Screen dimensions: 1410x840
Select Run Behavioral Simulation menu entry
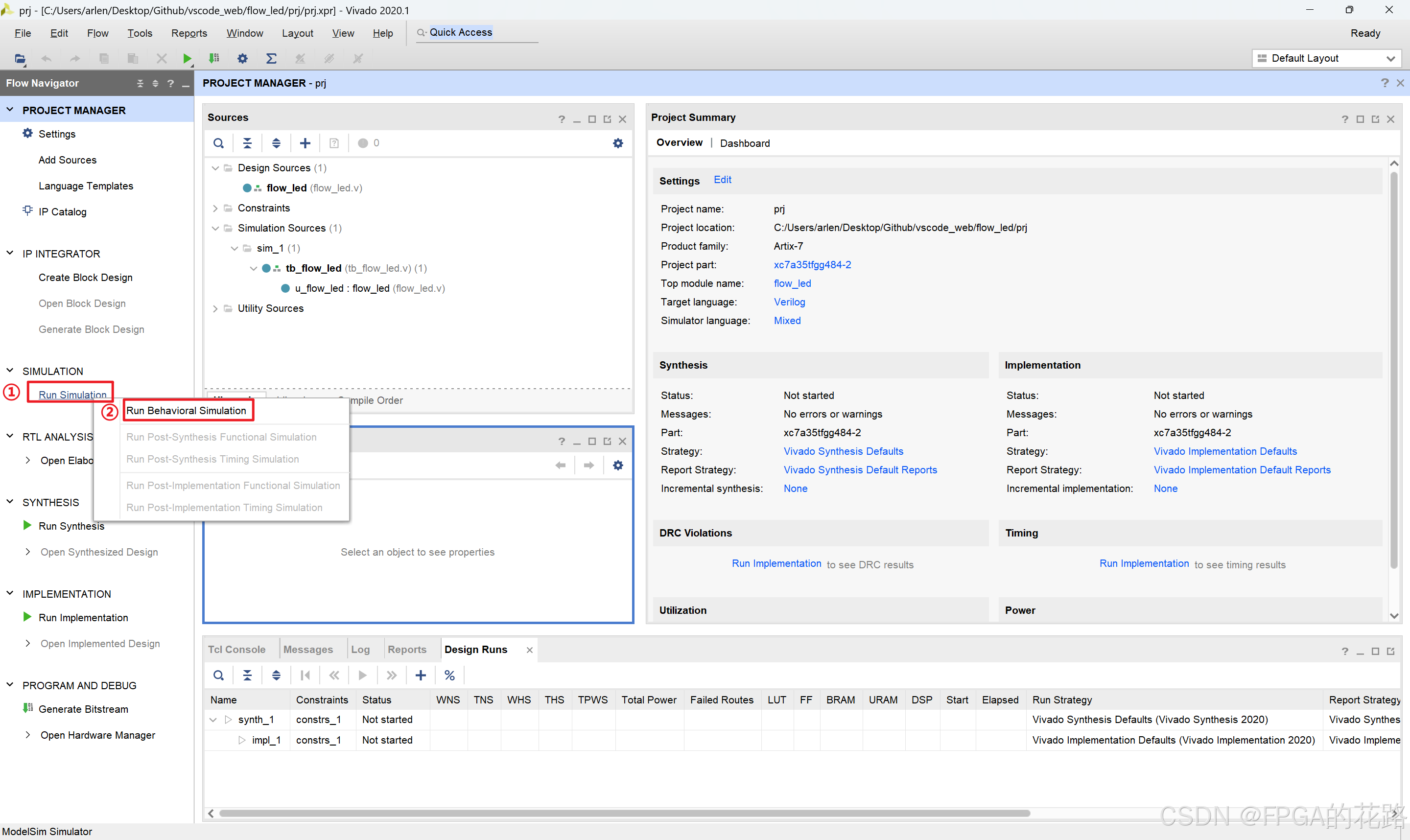(186, 410)
